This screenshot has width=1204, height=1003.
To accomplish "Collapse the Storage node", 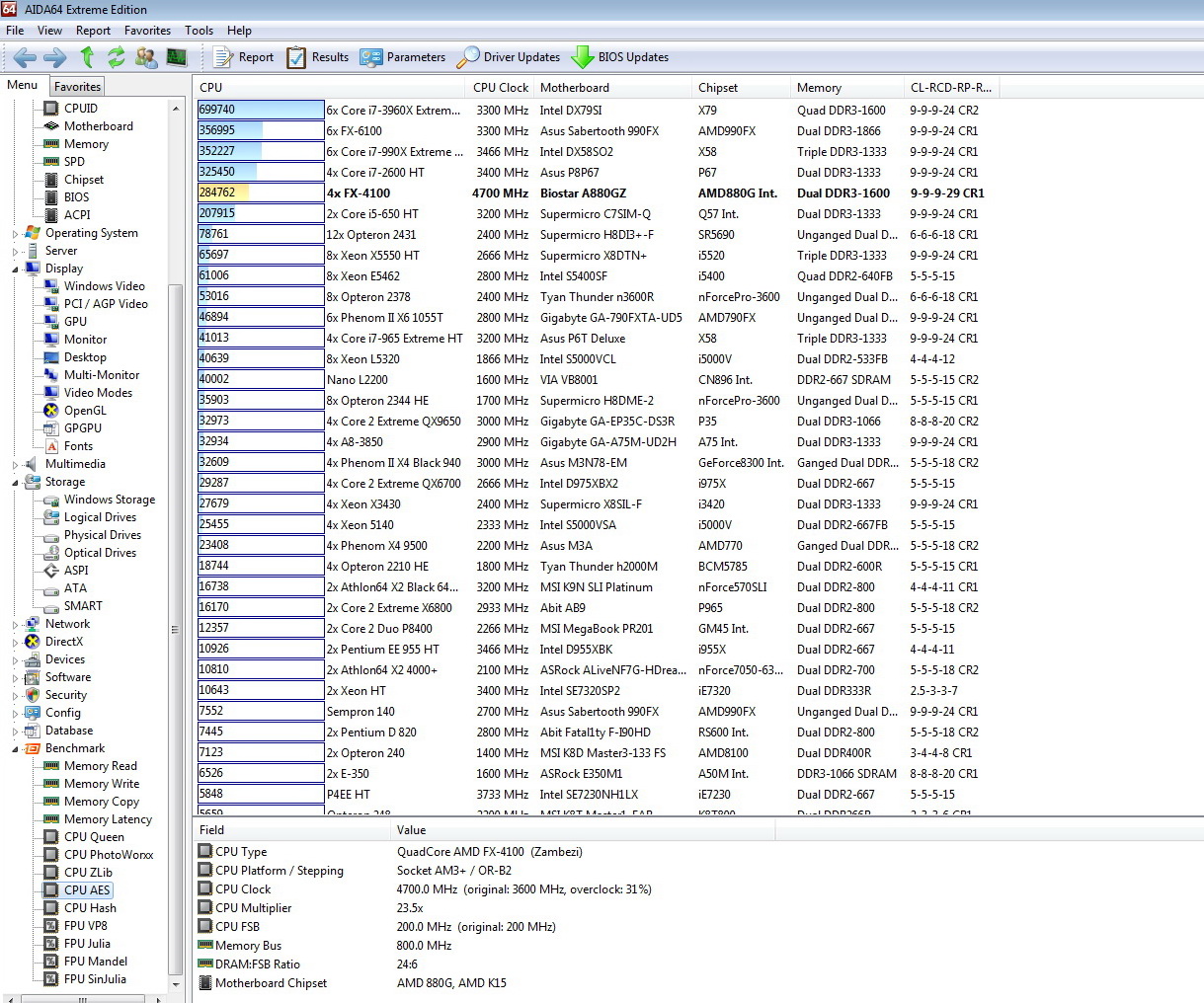I will point(16,483).
